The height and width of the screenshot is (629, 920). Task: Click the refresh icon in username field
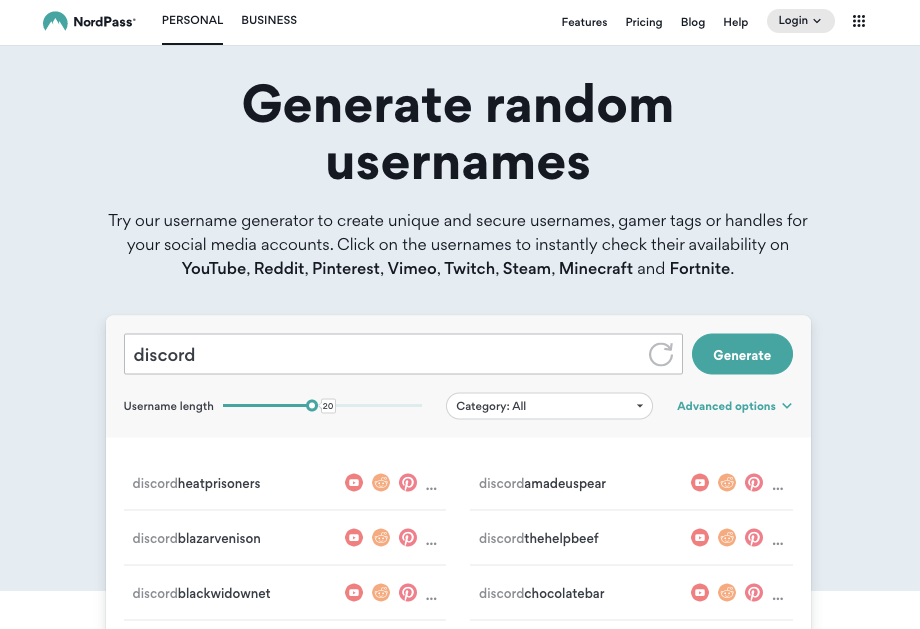[661, 354]
